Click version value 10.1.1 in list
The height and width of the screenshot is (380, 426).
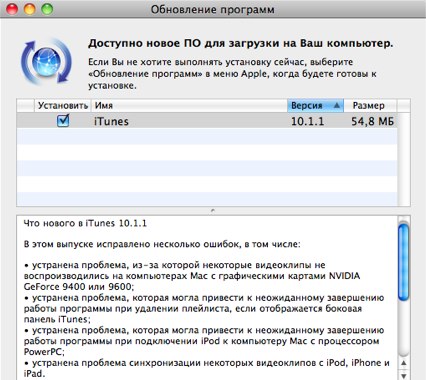[307, 121]
